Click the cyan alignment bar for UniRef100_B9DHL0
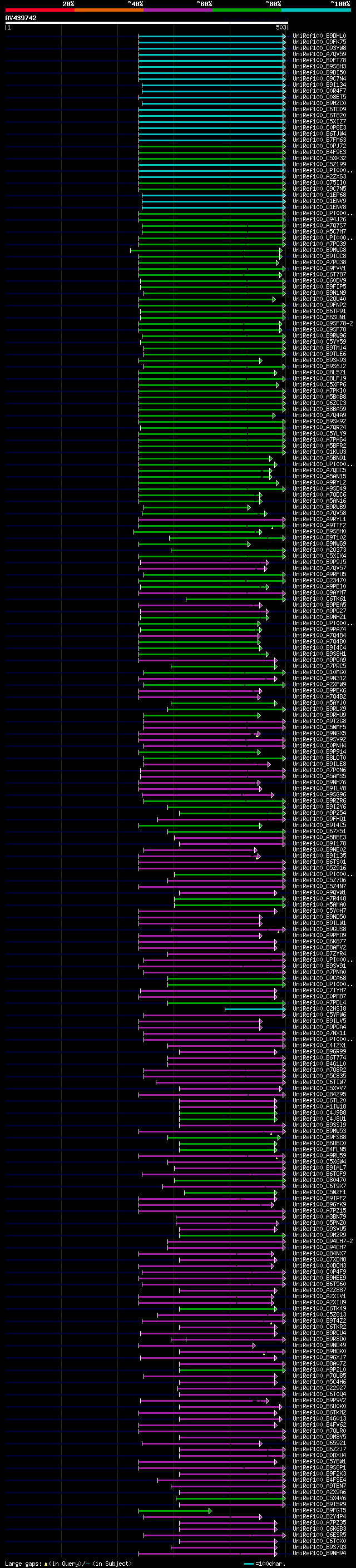 (x=212, y=36)
